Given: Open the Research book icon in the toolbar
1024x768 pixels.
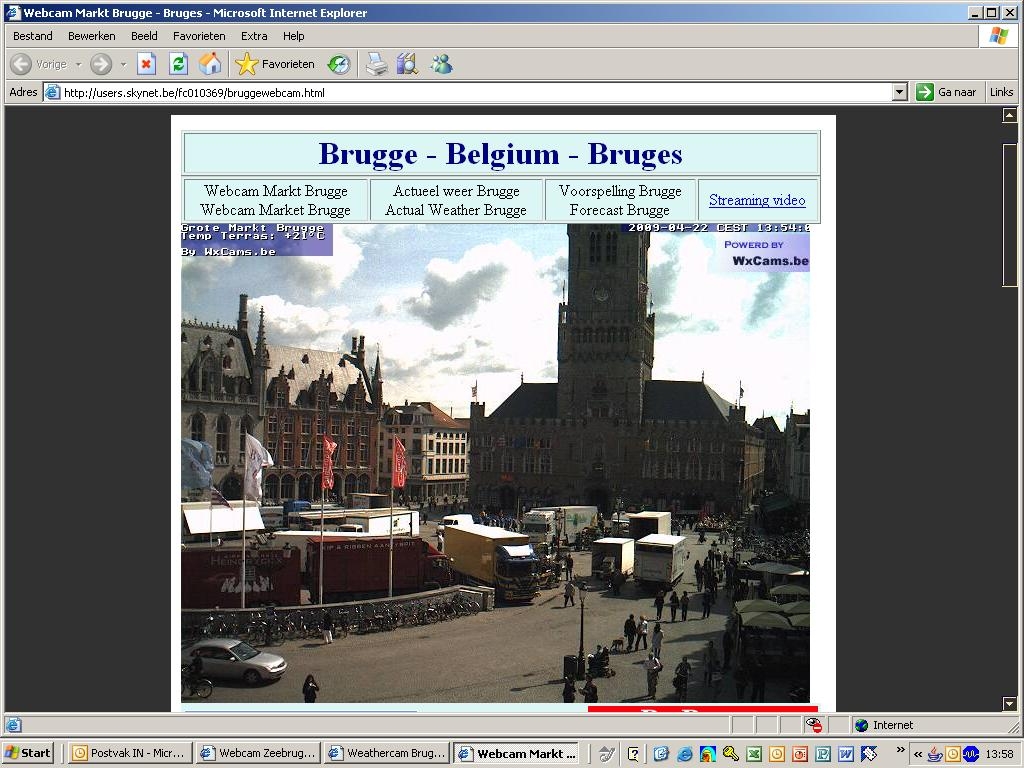Looking at the screenshot, I should (x=408, y=64).
